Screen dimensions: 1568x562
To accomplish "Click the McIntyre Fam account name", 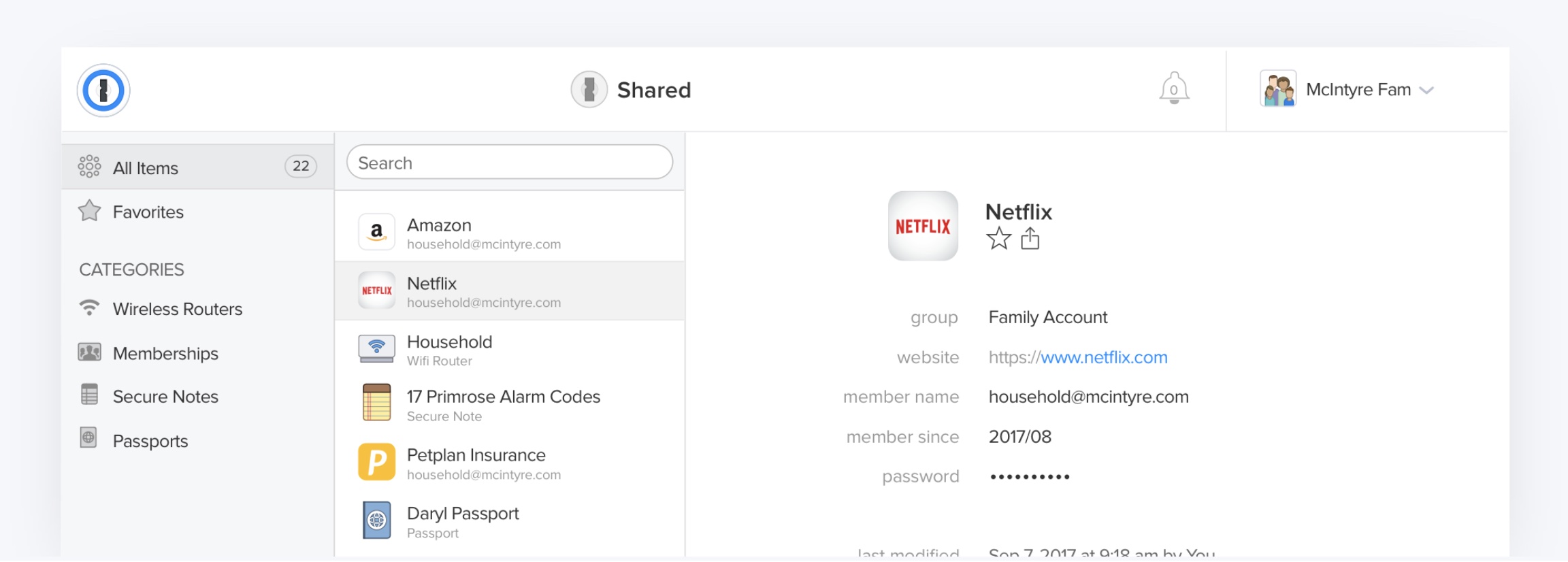I will click(1358, 90).
